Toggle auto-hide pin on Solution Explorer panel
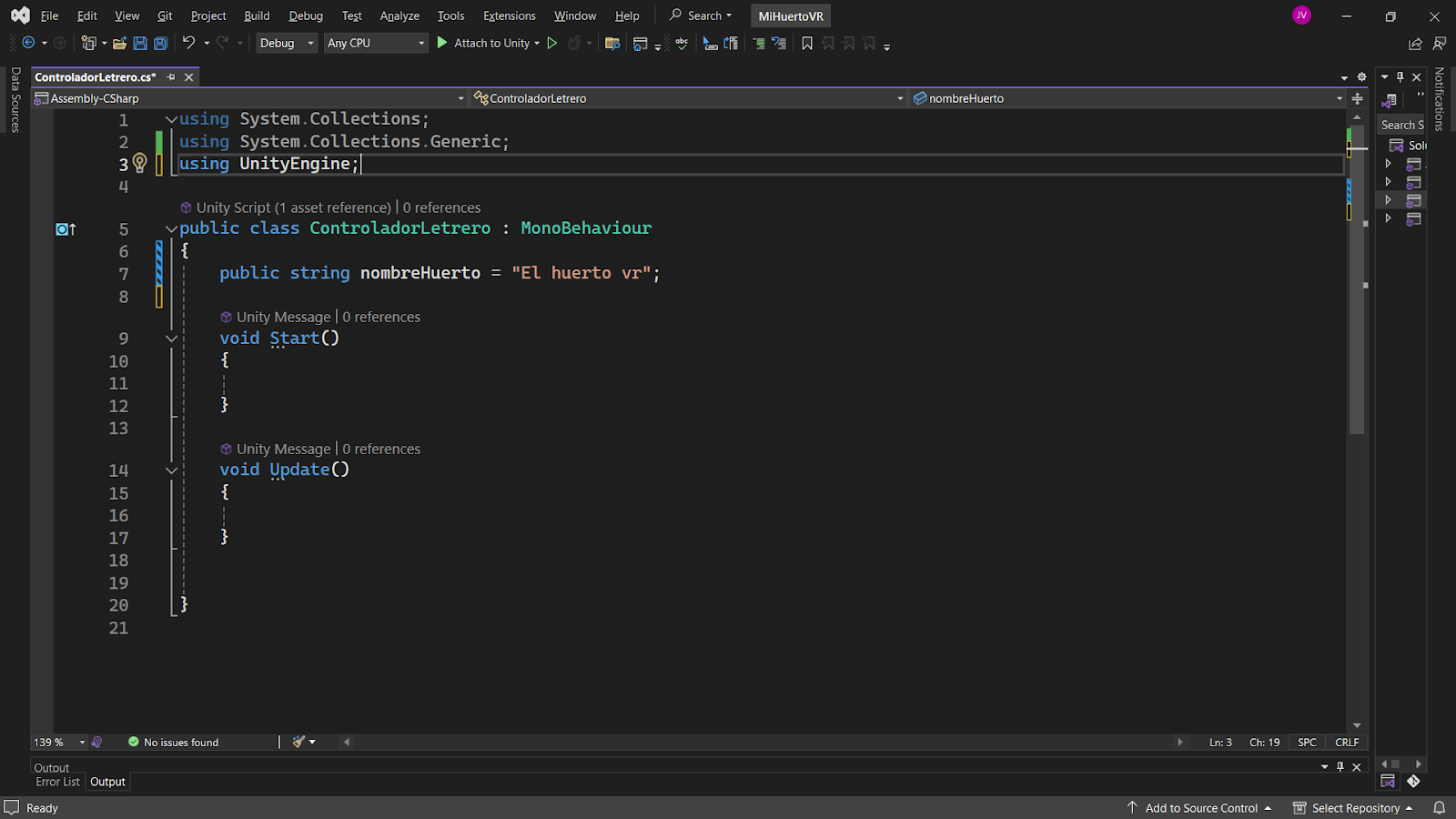This screenshot has width=1456, height=819. click(x=1400, y=77)
